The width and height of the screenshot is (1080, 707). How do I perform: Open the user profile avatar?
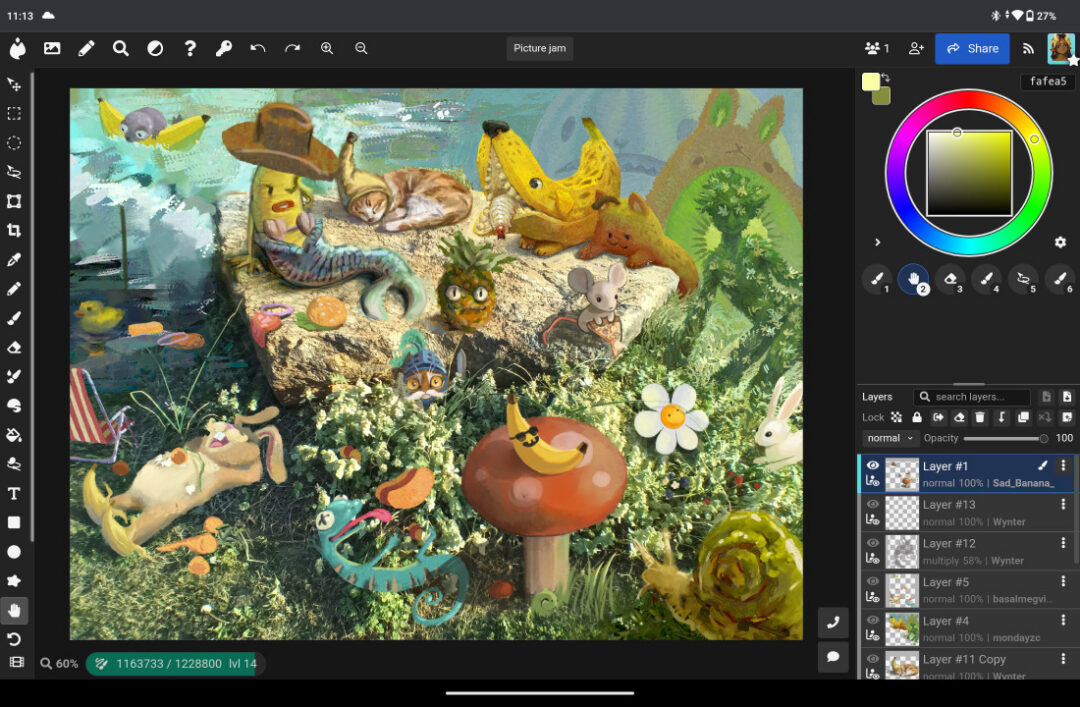[x=1061, y=48]
